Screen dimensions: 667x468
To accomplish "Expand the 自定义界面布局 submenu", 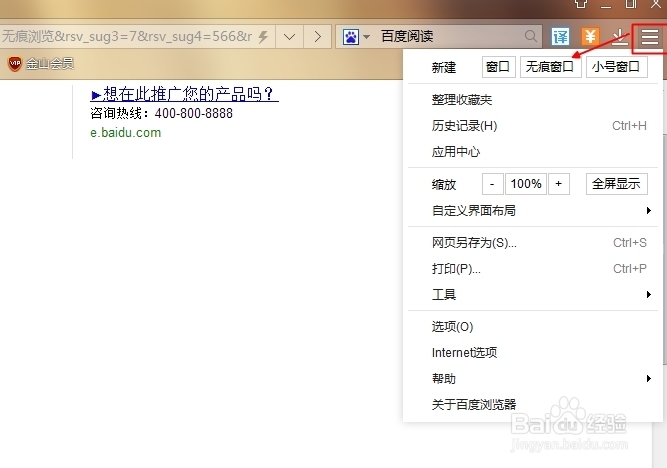I will (533, 211).
